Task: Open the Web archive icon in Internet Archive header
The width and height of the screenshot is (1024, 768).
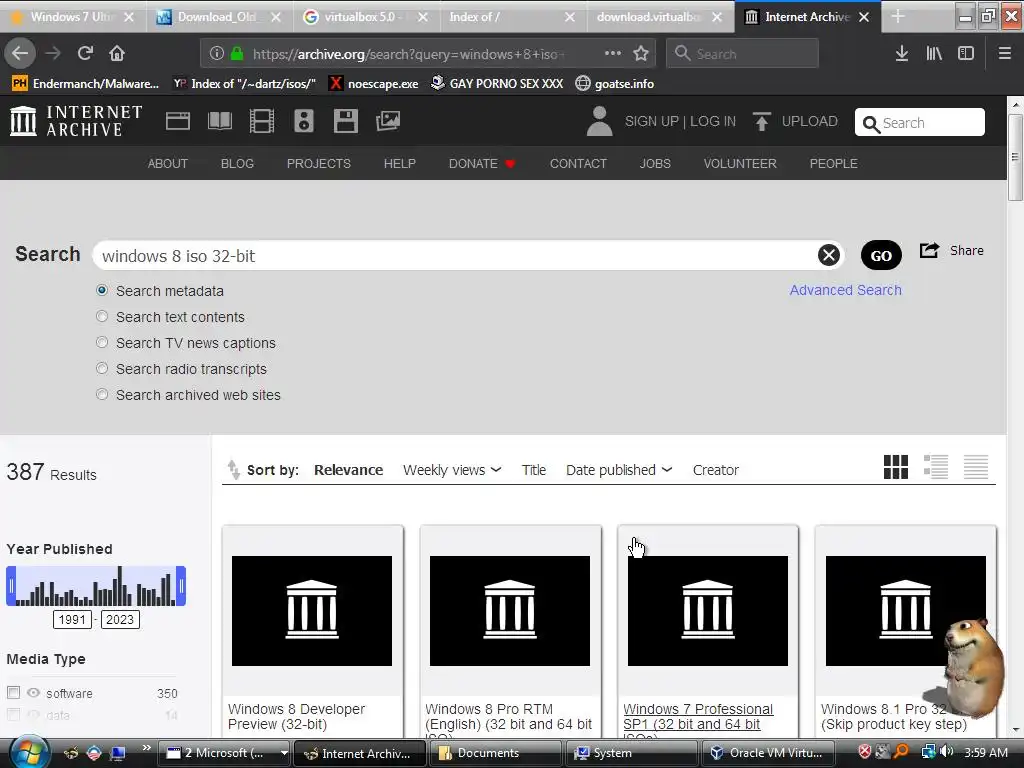Action: click(x=178, y=121)
